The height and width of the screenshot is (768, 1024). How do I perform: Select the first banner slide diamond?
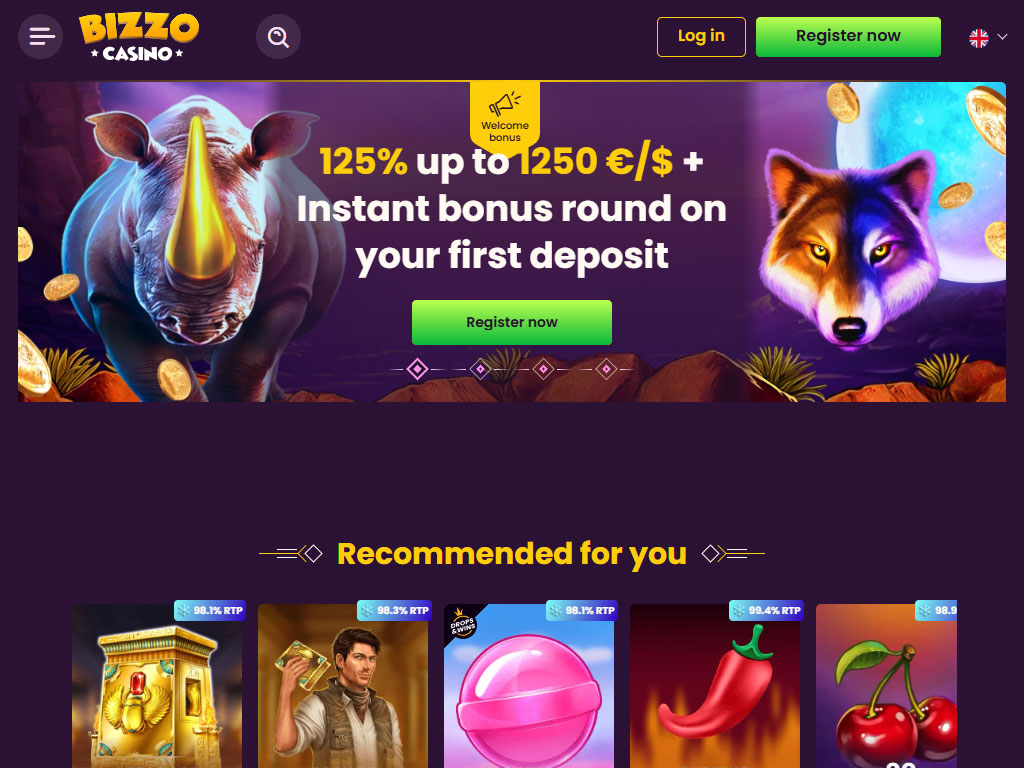(x=417, y=369)
